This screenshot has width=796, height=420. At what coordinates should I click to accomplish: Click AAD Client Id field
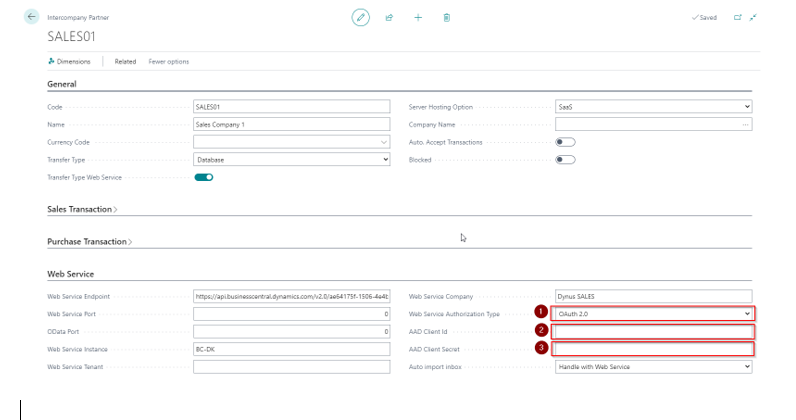pyautogui.click(x=653, y=332)
